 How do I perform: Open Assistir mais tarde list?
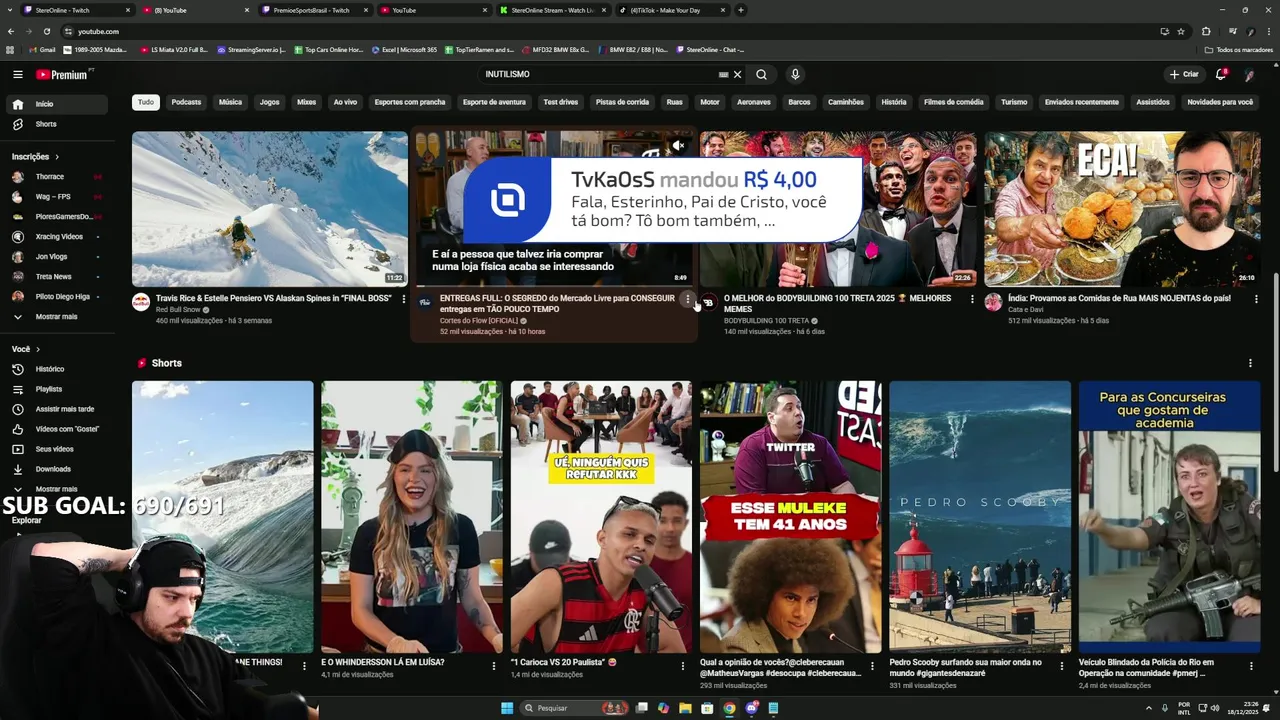[58, 409]
